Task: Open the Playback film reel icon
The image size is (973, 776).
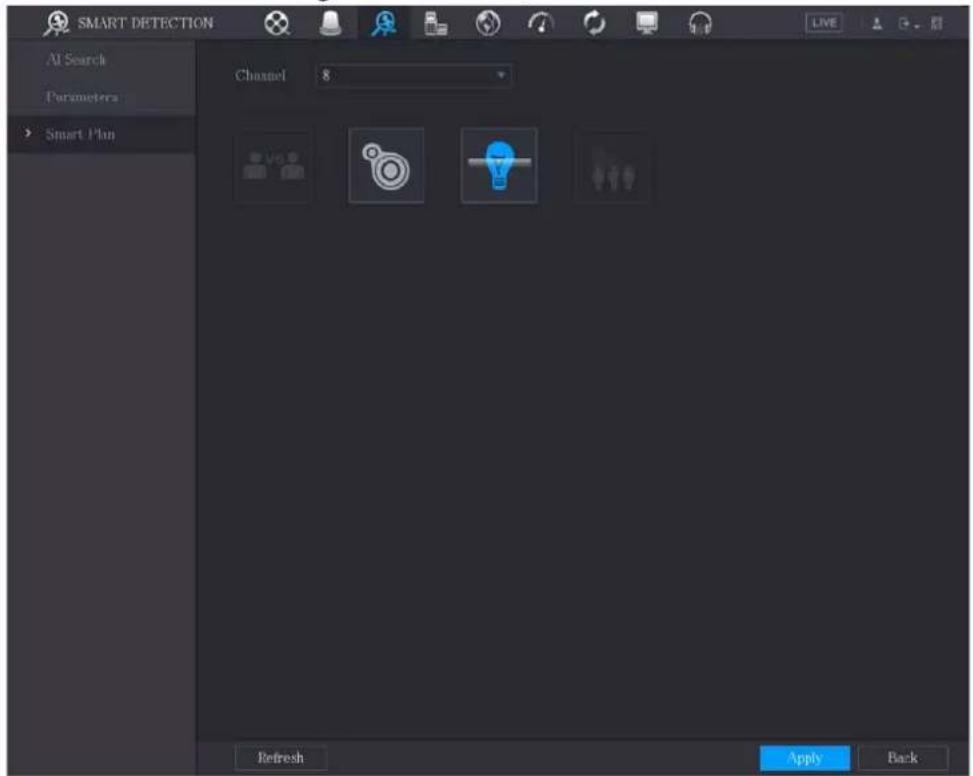Action: 277,24
